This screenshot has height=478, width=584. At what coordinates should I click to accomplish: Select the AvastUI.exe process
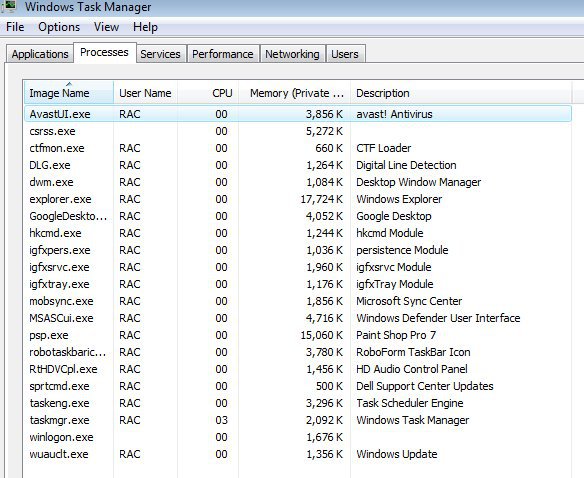coord(298,114)
